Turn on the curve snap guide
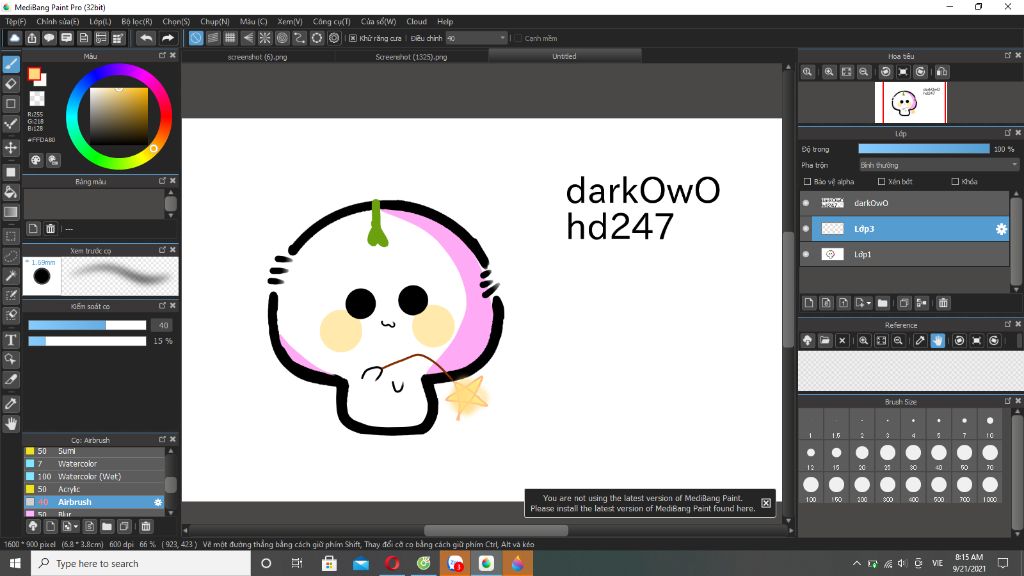The width and height of the screenshot is (1024, 576). (x=299, y=39)
